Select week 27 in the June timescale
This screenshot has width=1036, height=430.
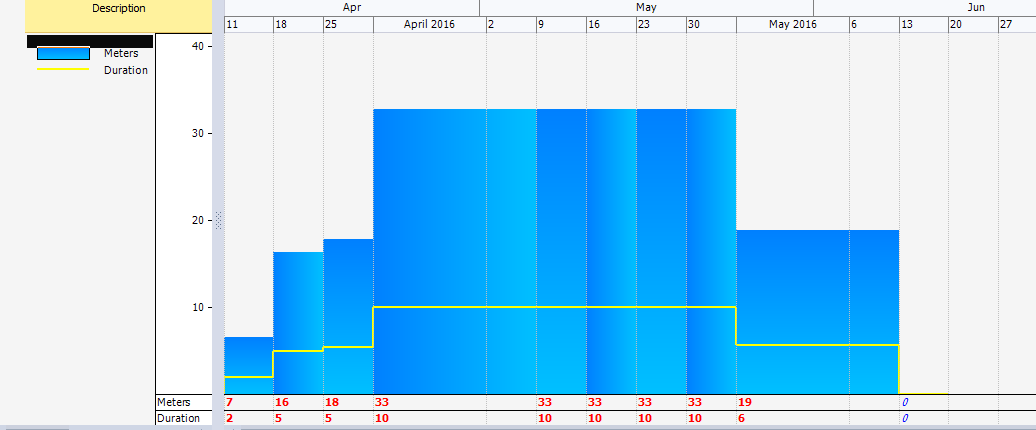1015,24
